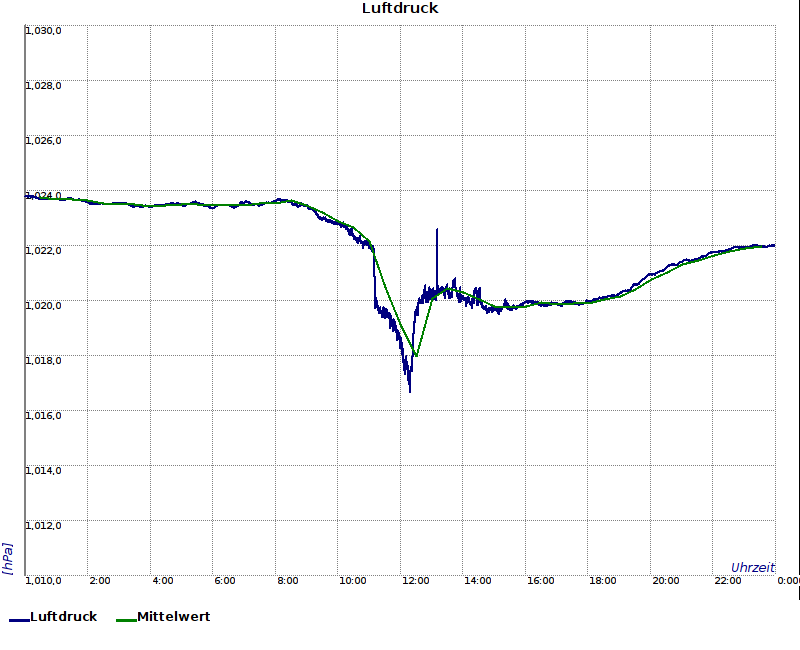The image size is (800, 650).
Task: Click the Luftdruck chart title
Action: click(400, 8)
